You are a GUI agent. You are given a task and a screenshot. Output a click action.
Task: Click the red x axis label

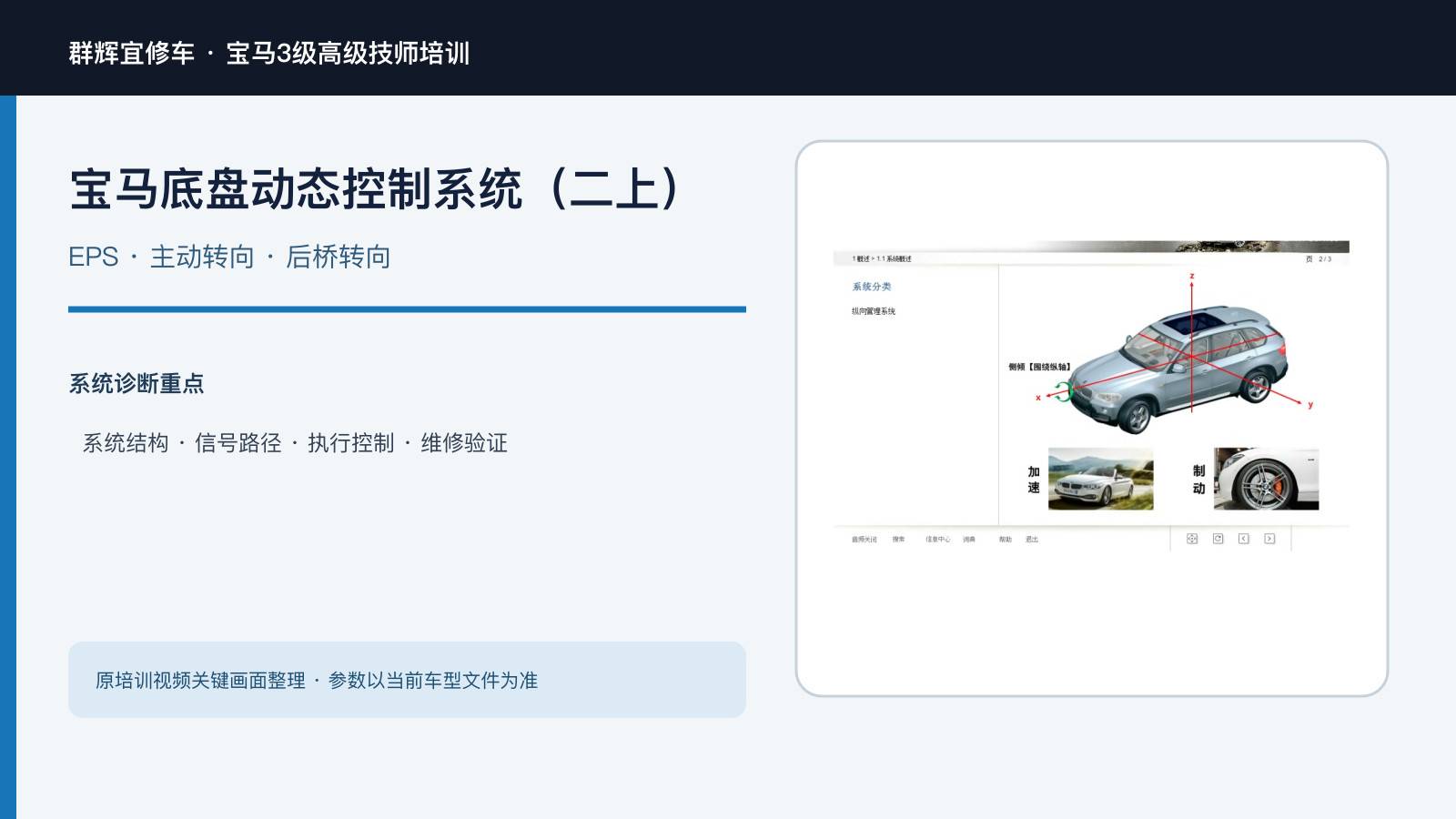tap(1038, 398)
